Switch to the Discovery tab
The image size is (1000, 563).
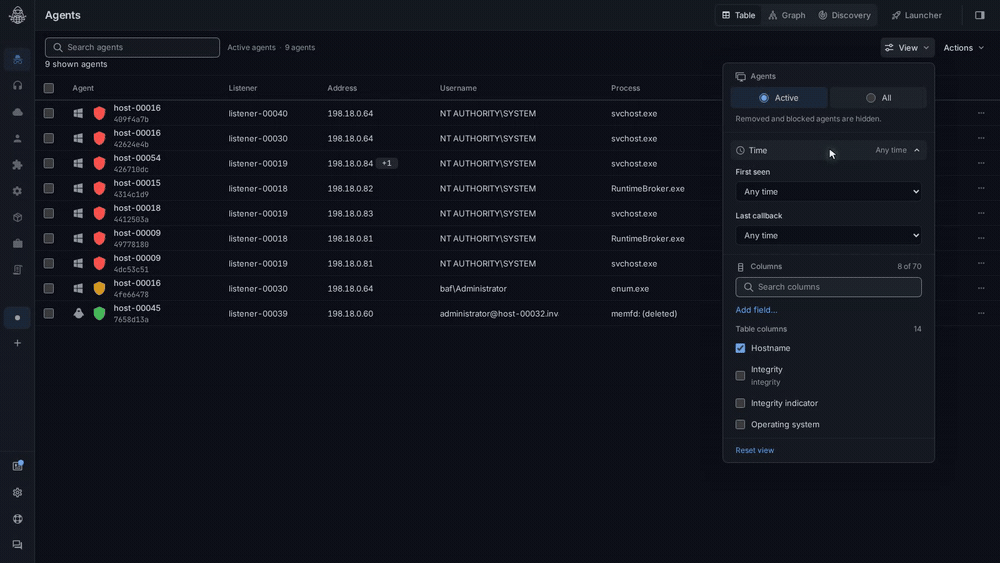tap(844, 15)
